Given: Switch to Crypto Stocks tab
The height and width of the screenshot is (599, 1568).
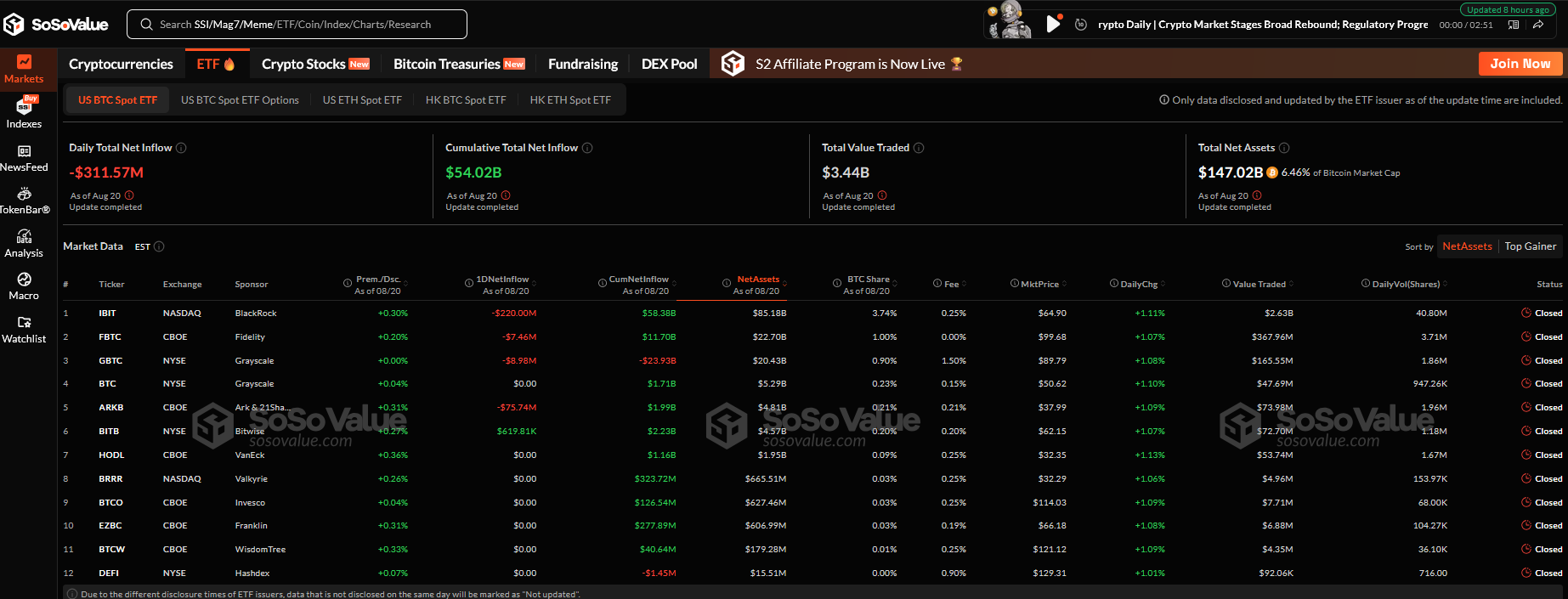Looking at the screenshot, I should click(315, 64).
